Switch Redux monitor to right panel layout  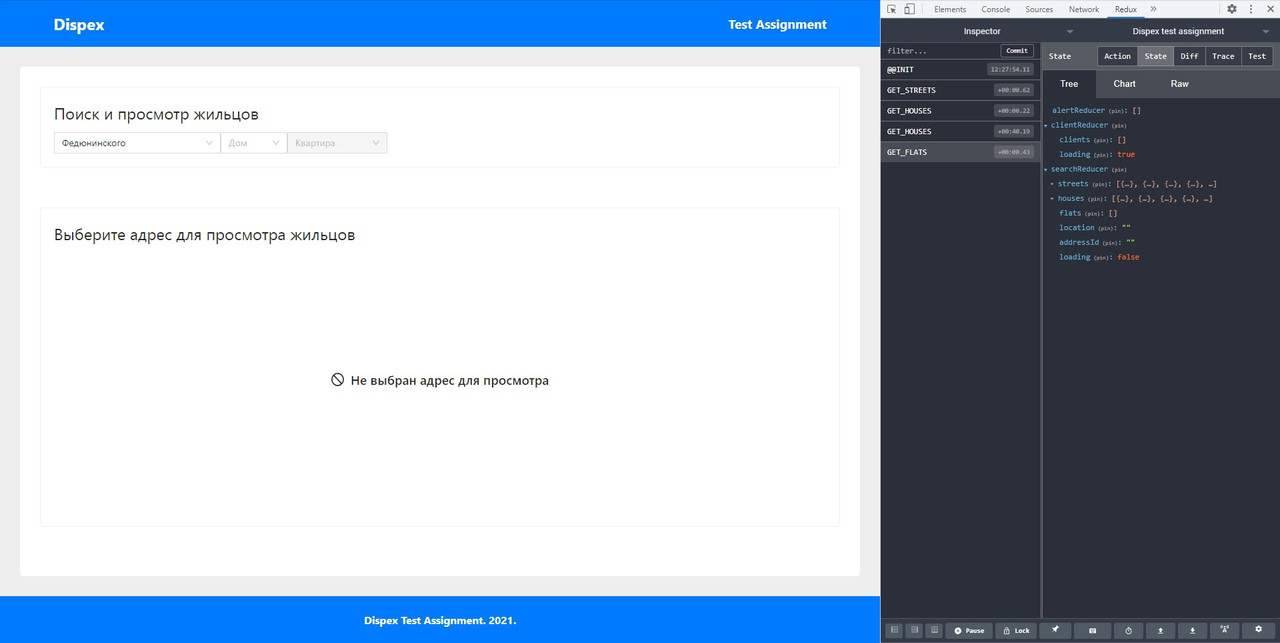pyautogui.click(x=914, y=630)
